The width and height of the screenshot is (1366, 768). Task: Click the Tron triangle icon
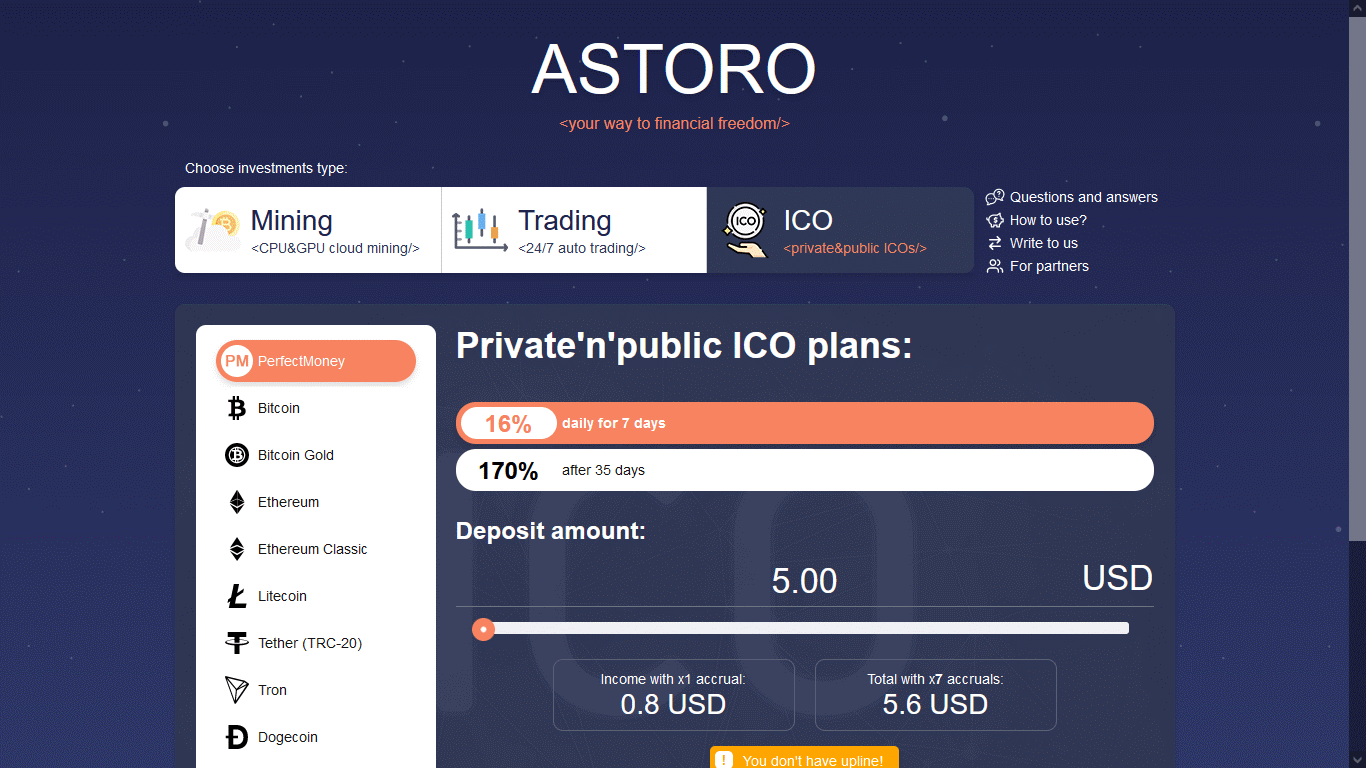coord(237,690)
